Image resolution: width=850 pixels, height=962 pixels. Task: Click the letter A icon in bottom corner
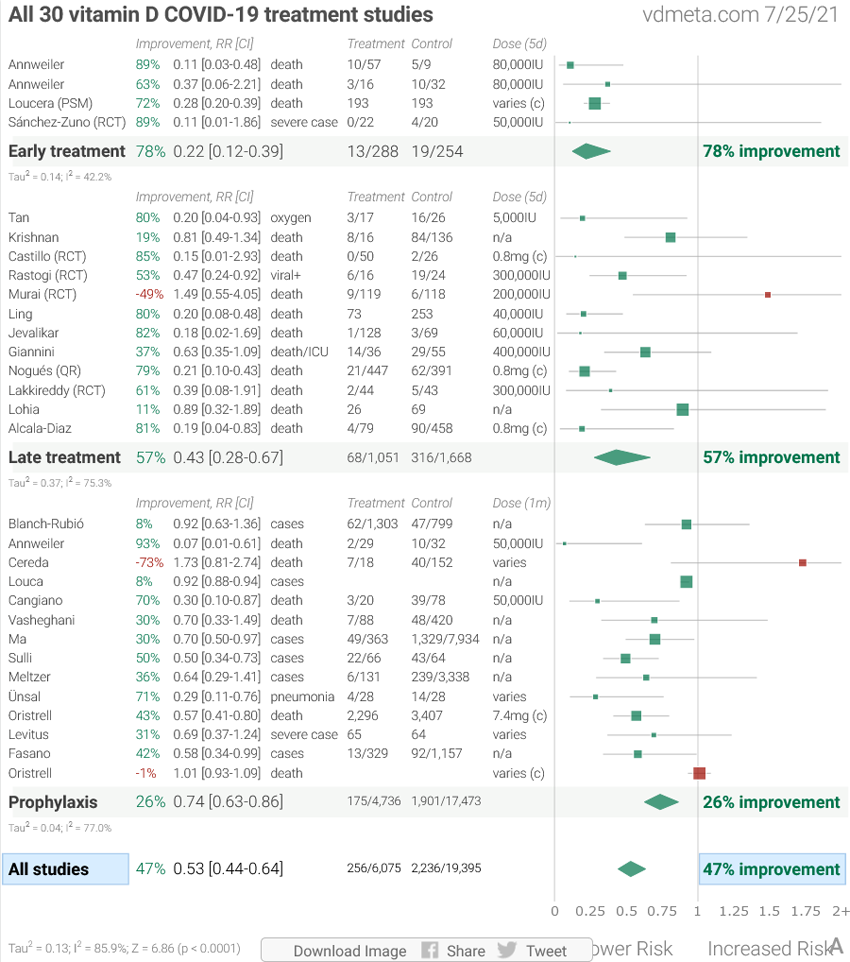836,946
